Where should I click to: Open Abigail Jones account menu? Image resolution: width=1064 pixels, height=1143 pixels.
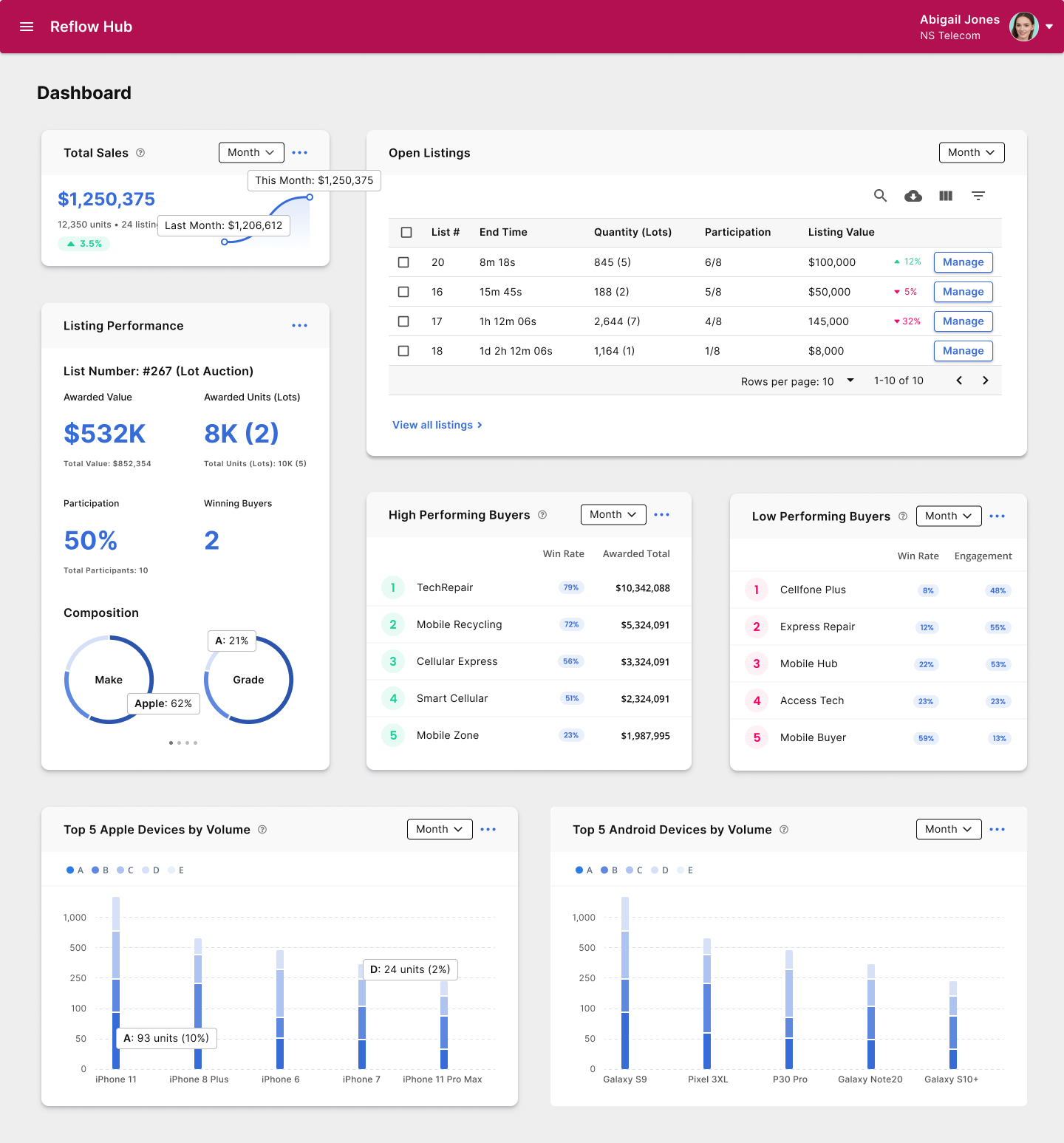(x=1049, y=27)
